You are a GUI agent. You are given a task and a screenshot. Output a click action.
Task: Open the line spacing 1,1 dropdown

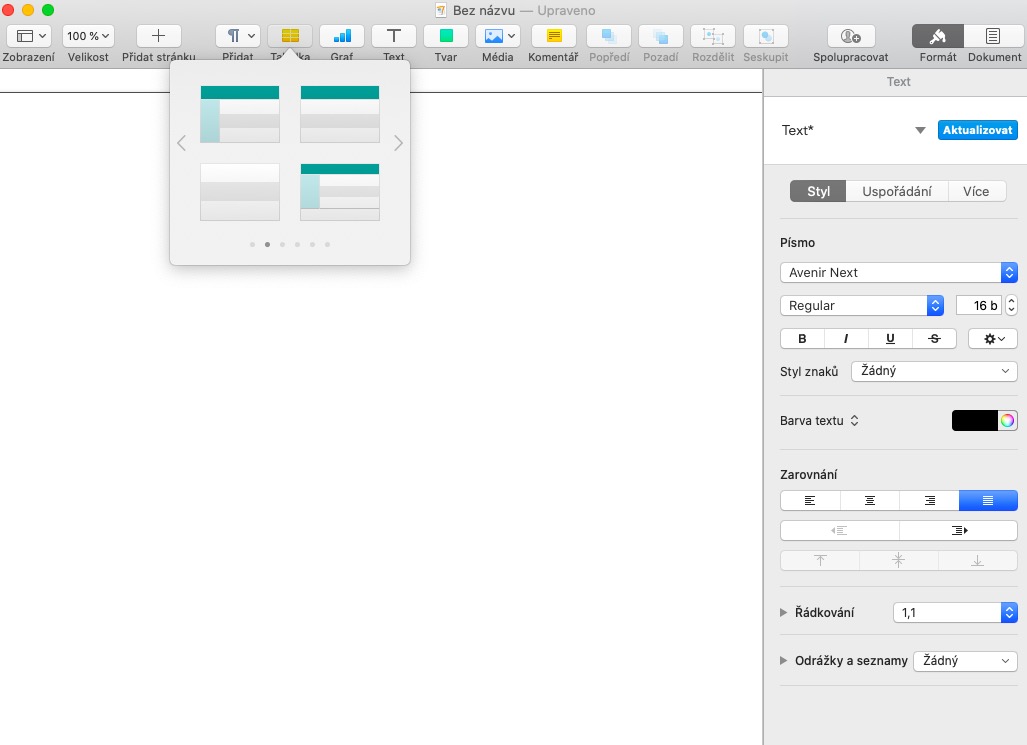tap(955, 613)
